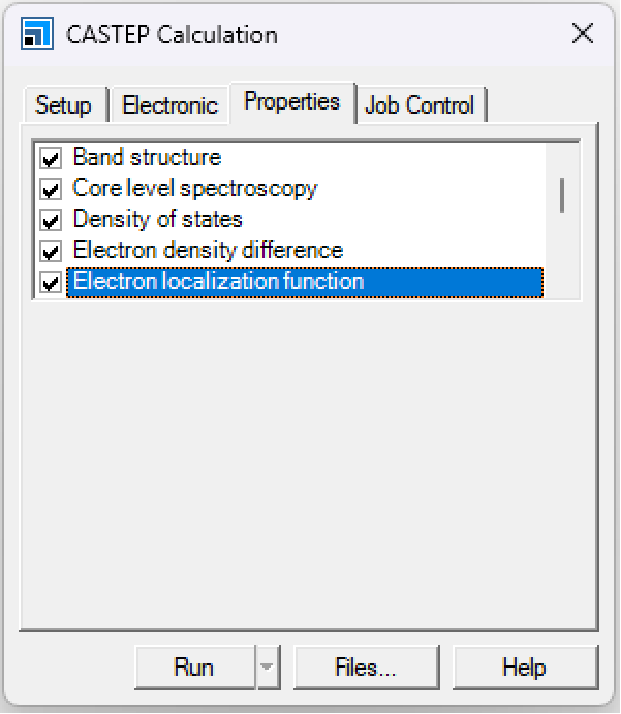Select the Band structure list entry
Screen dimensions: 621x714
(x=147, y=158)
